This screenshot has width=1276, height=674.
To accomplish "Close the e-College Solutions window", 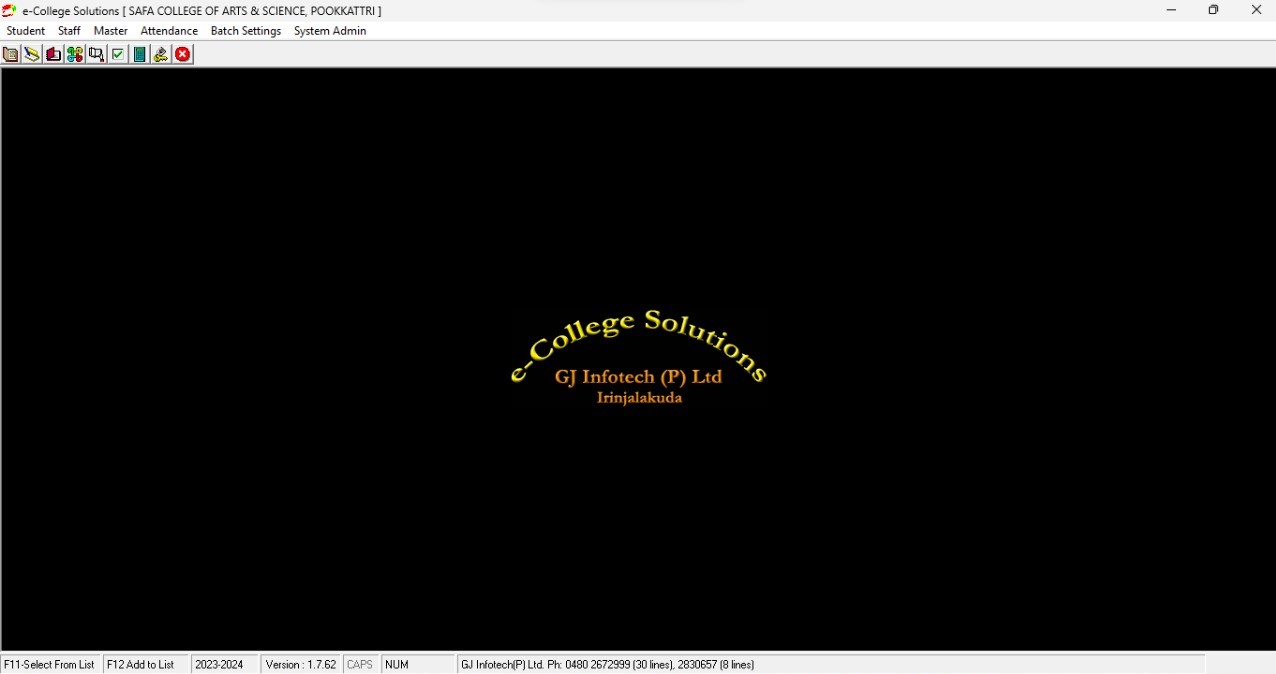I will coord(1256,10).
